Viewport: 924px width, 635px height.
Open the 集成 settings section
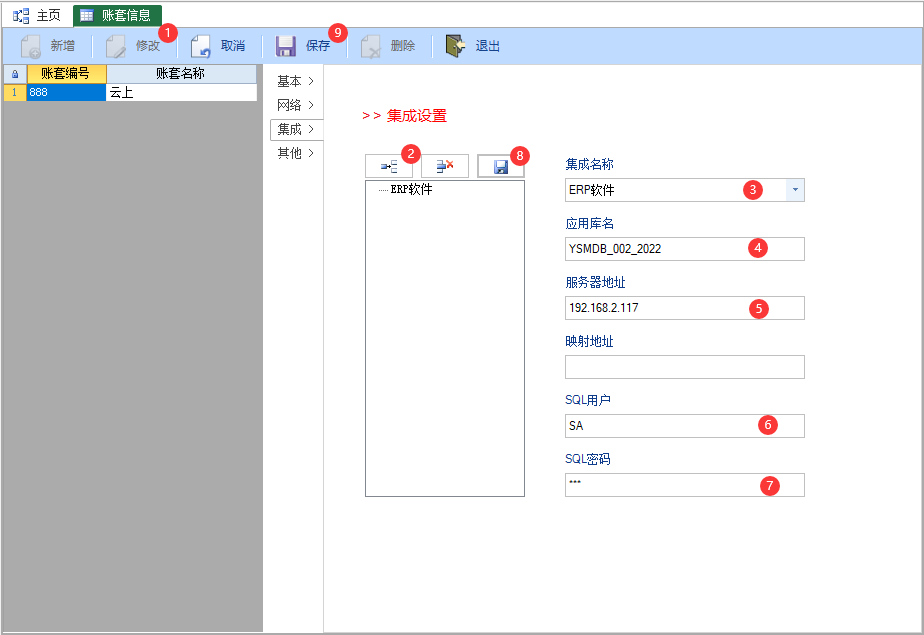296,130
